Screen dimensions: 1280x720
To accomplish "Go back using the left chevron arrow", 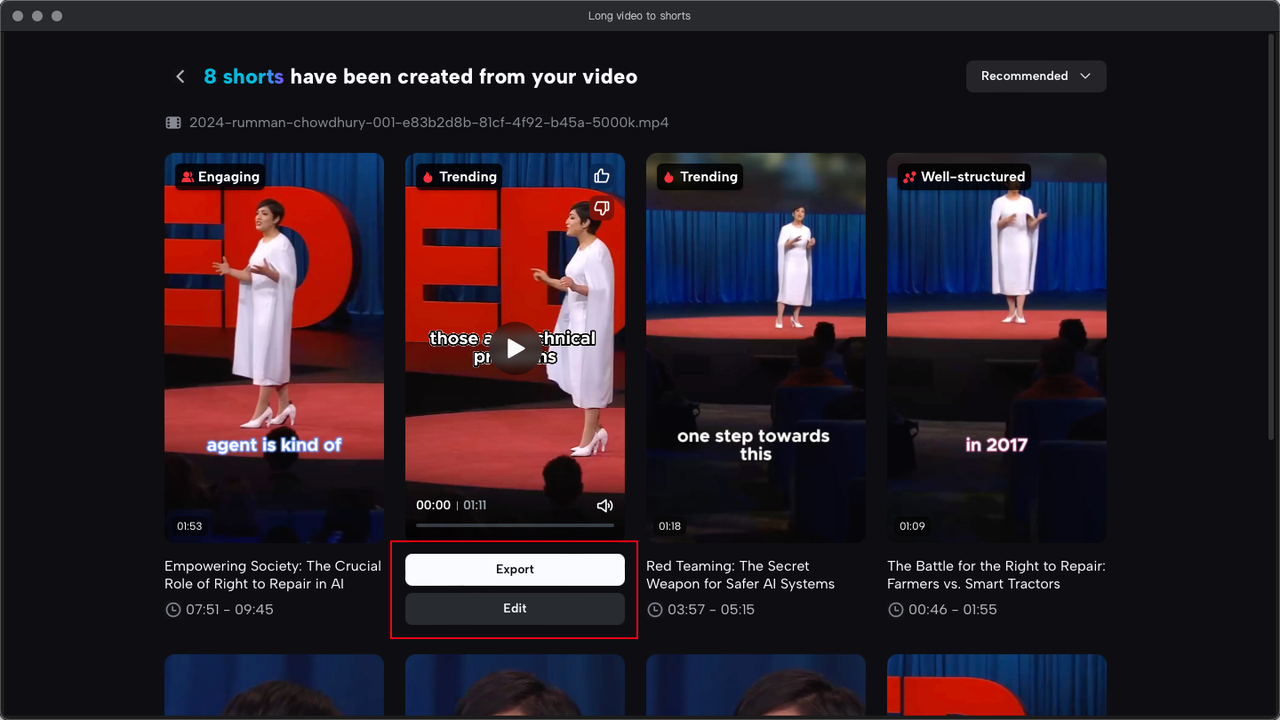I will pos(180,77).
